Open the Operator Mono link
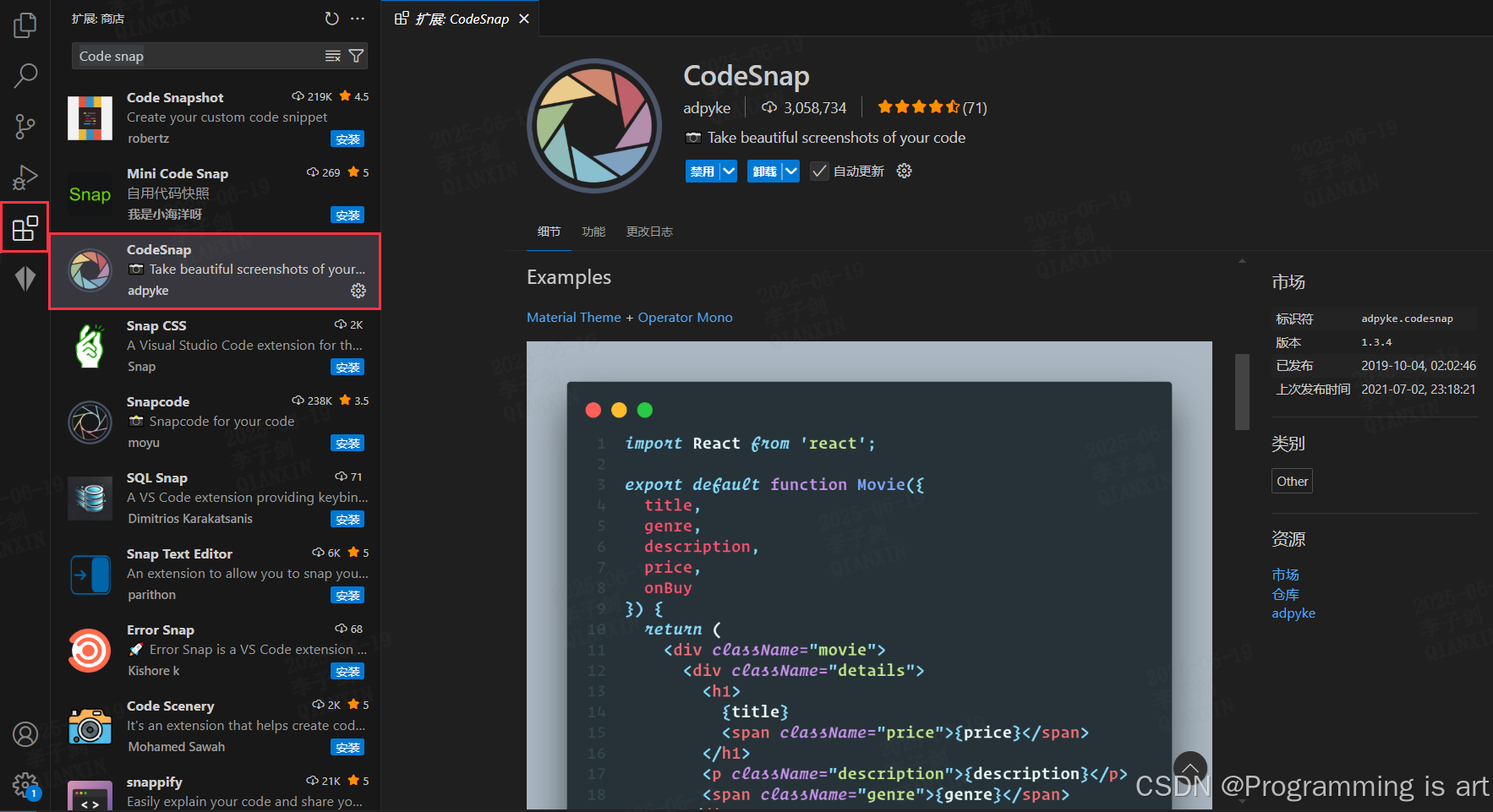This screenshot has height=812, width=1493. pos(686,318)
